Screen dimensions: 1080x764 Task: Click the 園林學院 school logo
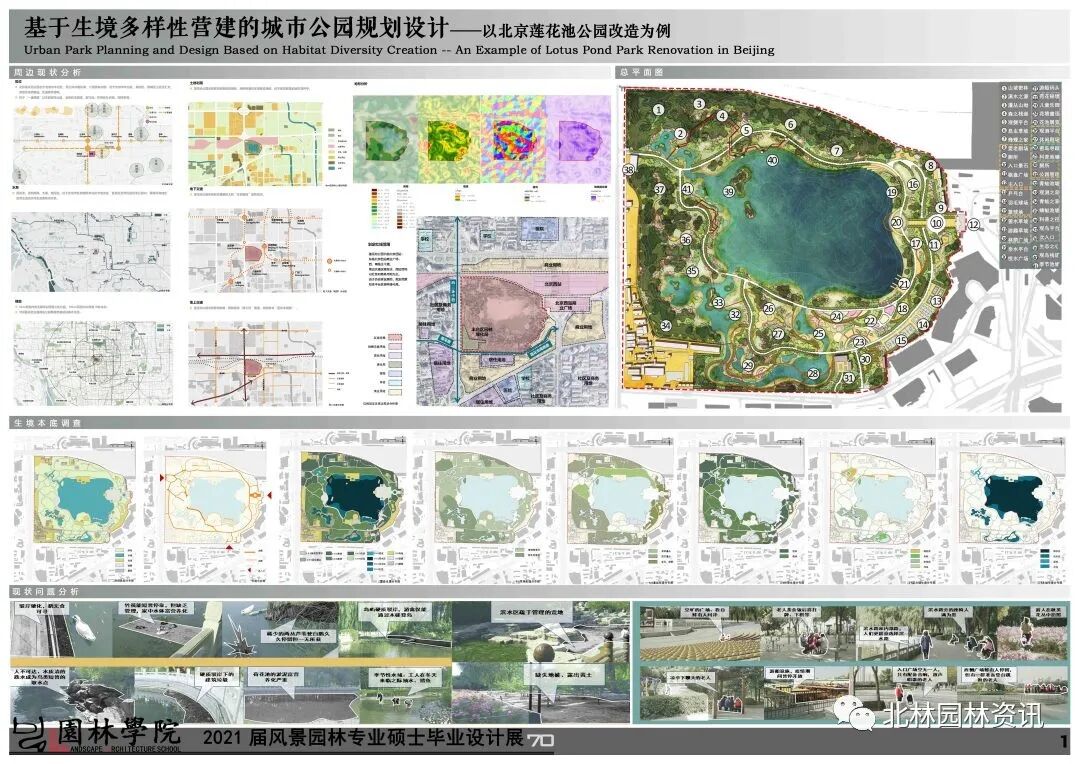click(x=97, y=736)
